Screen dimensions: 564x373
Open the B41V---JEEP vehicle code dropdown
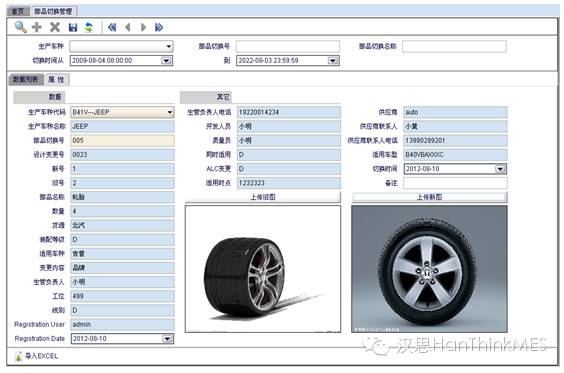pyautogui.click(x=170, y=112)
